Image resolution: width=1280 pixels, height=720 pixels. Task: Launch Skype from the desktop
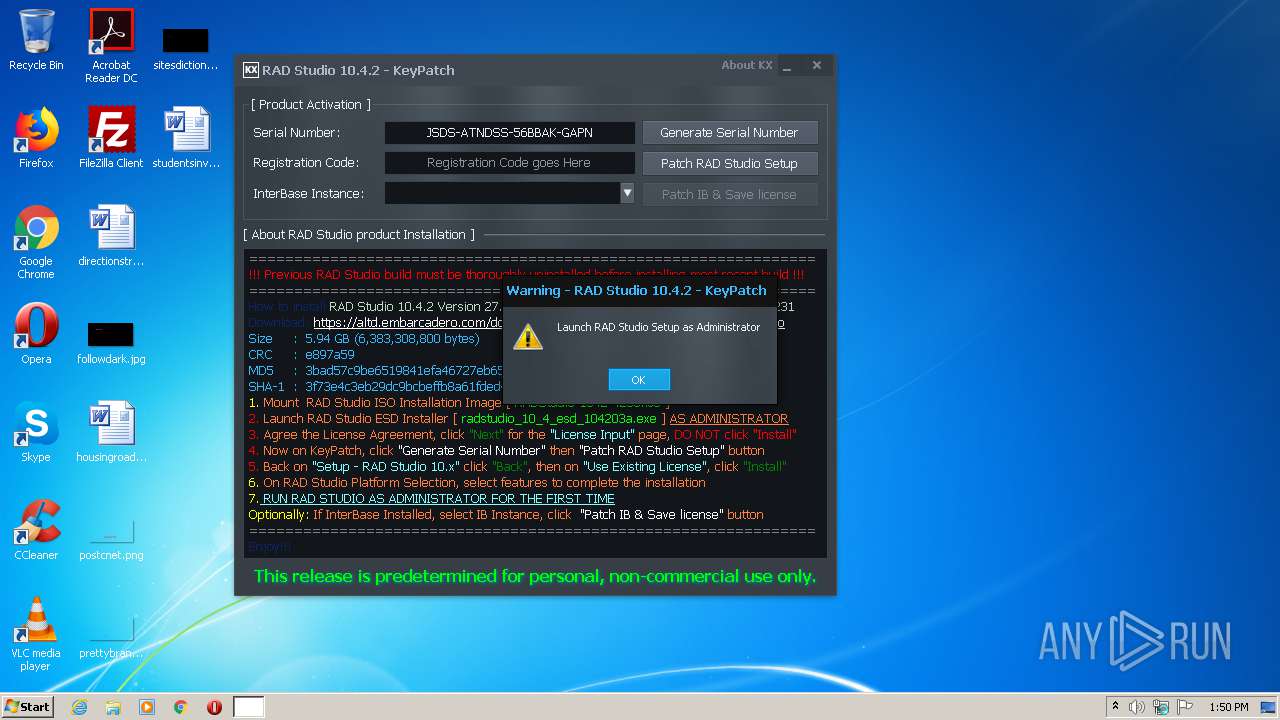36,432
